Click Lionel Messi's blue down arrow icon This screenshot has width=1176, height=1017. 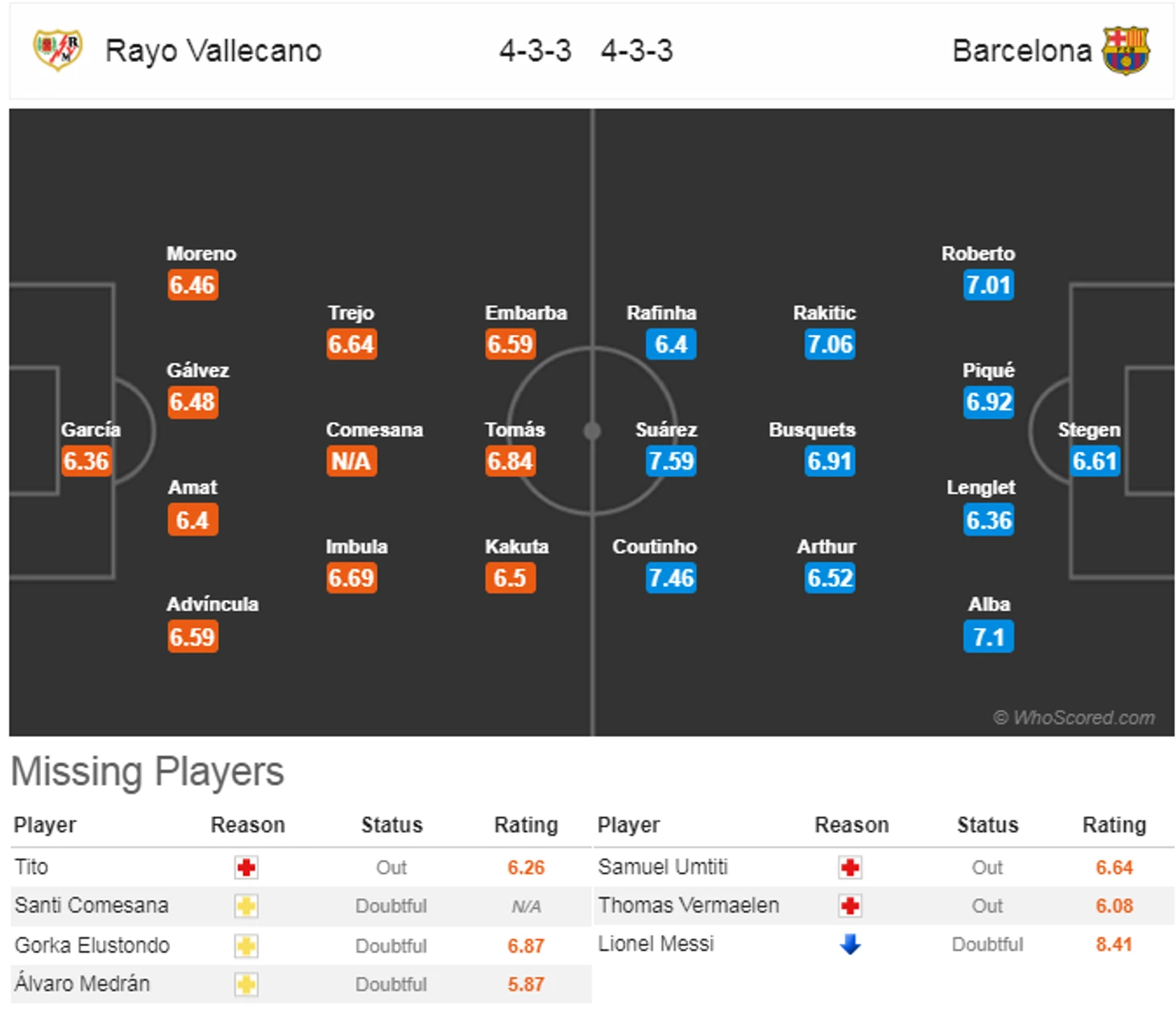coord(850,944)
